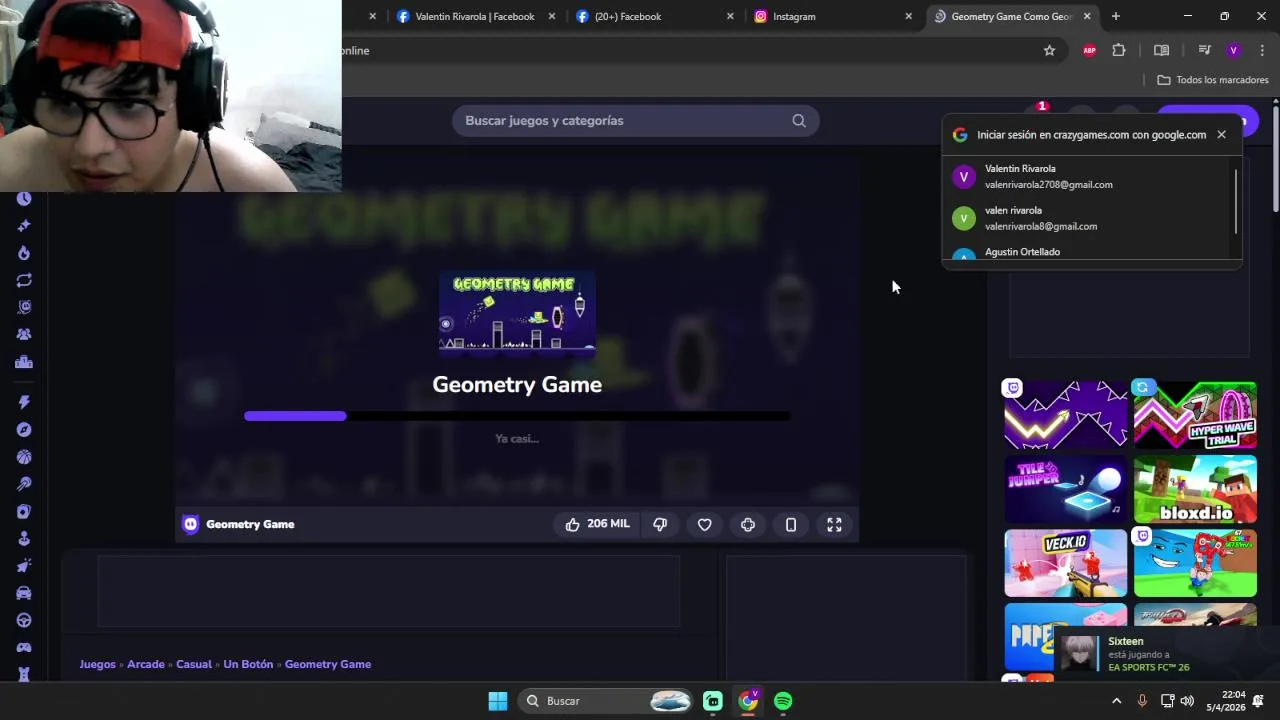
Task: Open the looping-arrows updated games sidebar icon
Action: [x=24, y=281]
